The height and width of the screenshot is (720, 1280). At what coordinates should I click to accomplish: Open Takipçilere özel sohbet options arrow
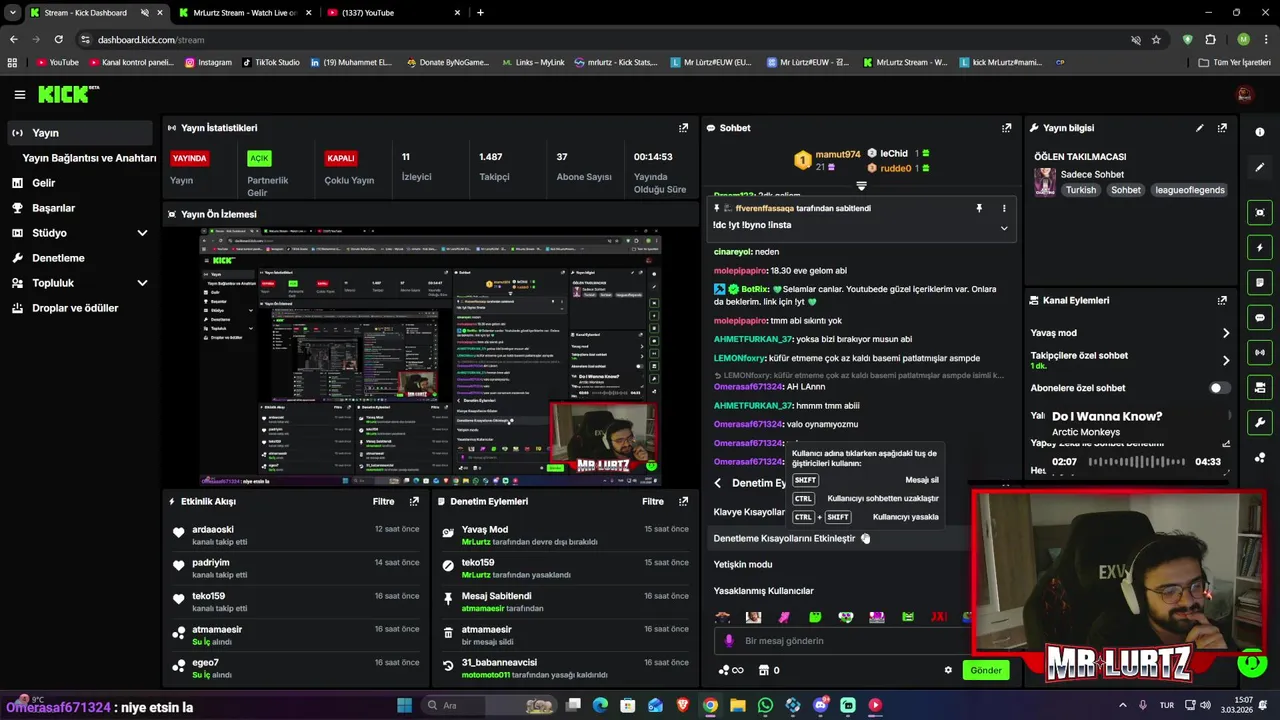1226,360
